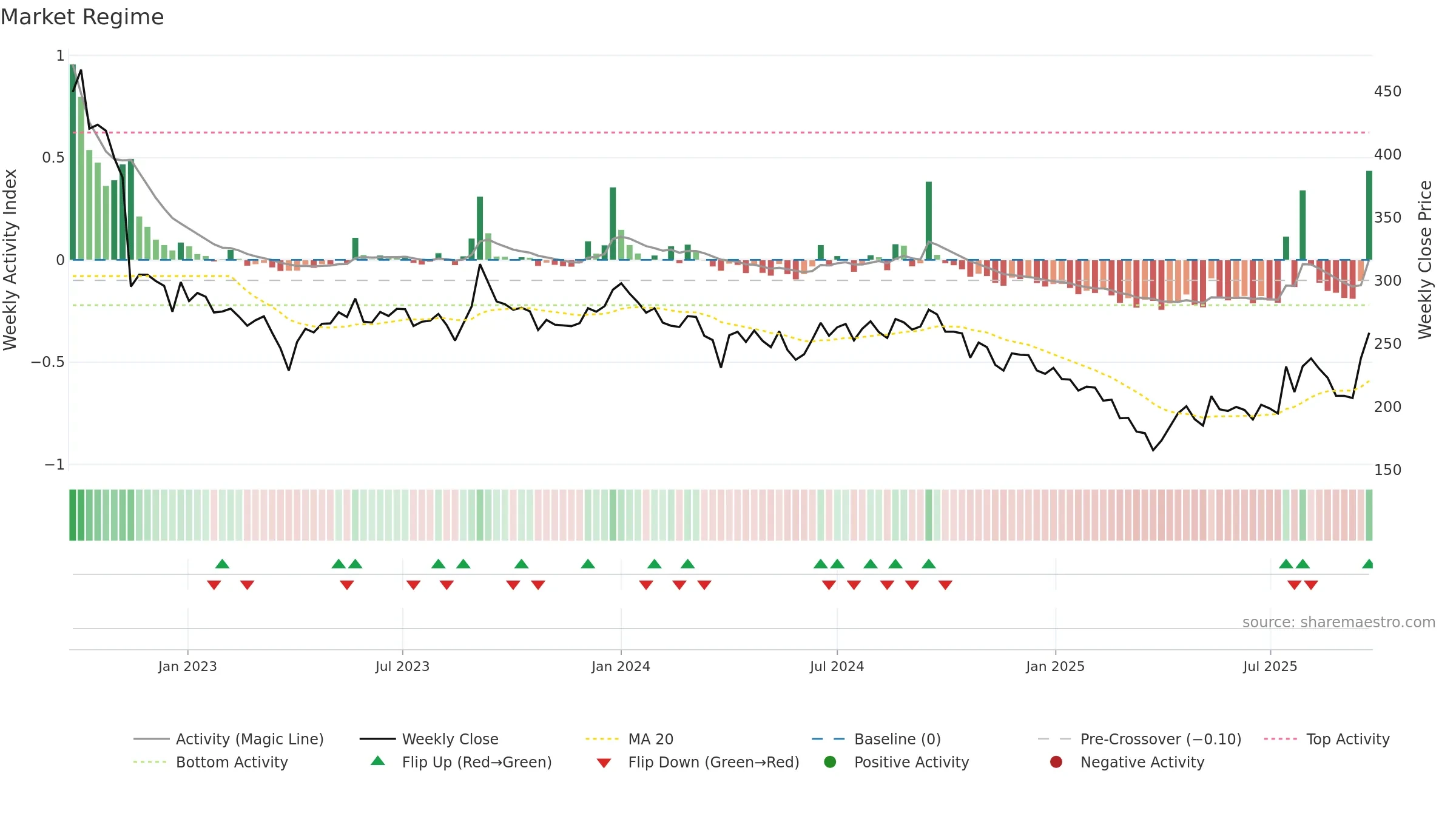Click the source: sharemaestro.com label
This screenshot has height=819, width=1456.
pyautogui.click(x=1339, y=622)
